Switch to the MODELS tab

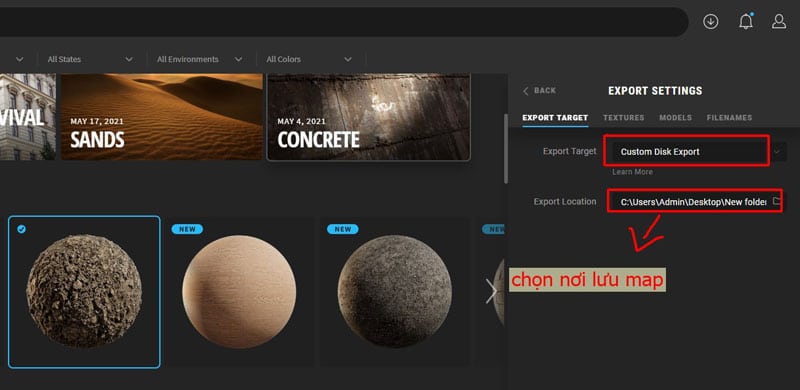point(676,118)
